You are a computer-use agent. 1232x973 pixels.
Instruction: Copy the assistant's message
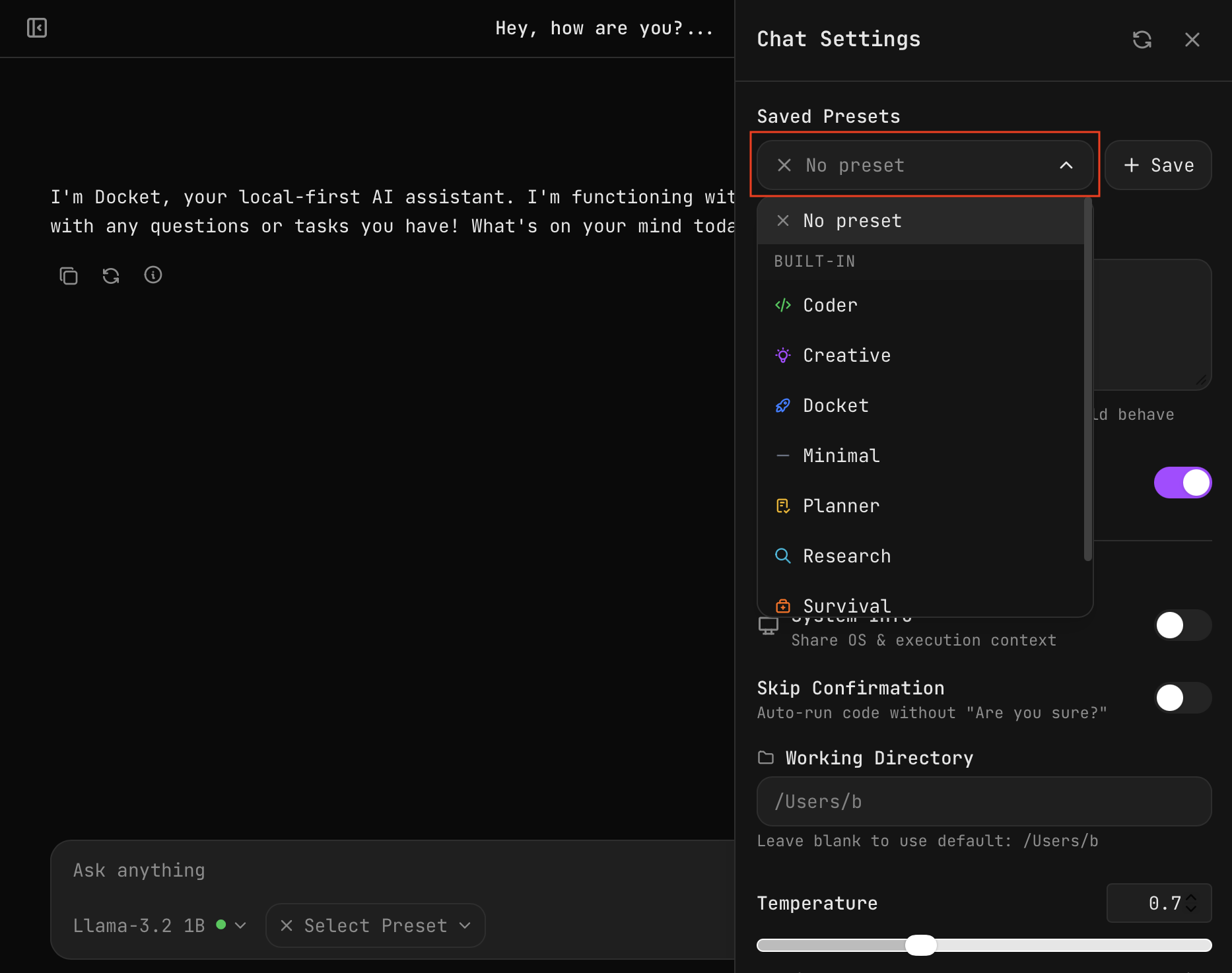pyautogui.click(x=68, y=275)
